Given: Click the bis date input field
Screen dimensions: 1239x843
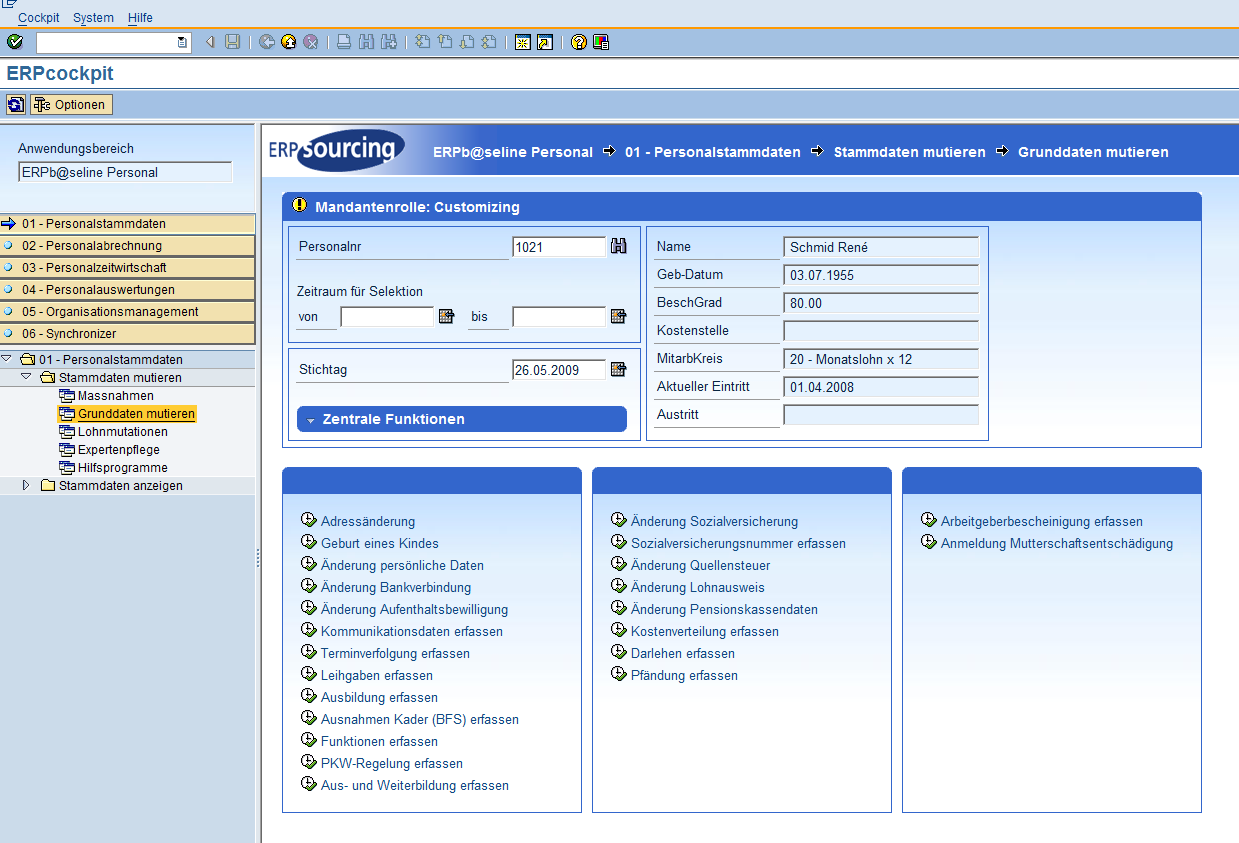Looking at the screenshot, I should 559,317.
